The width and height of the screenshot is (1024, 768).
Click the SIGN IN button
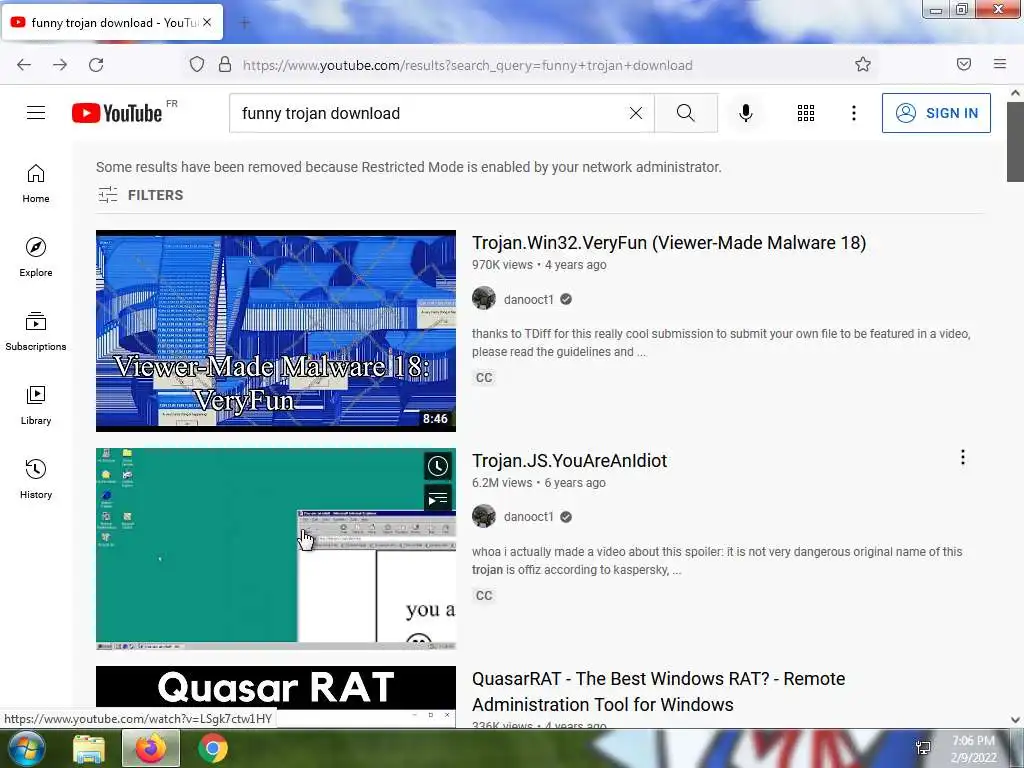tap(936, 113)
